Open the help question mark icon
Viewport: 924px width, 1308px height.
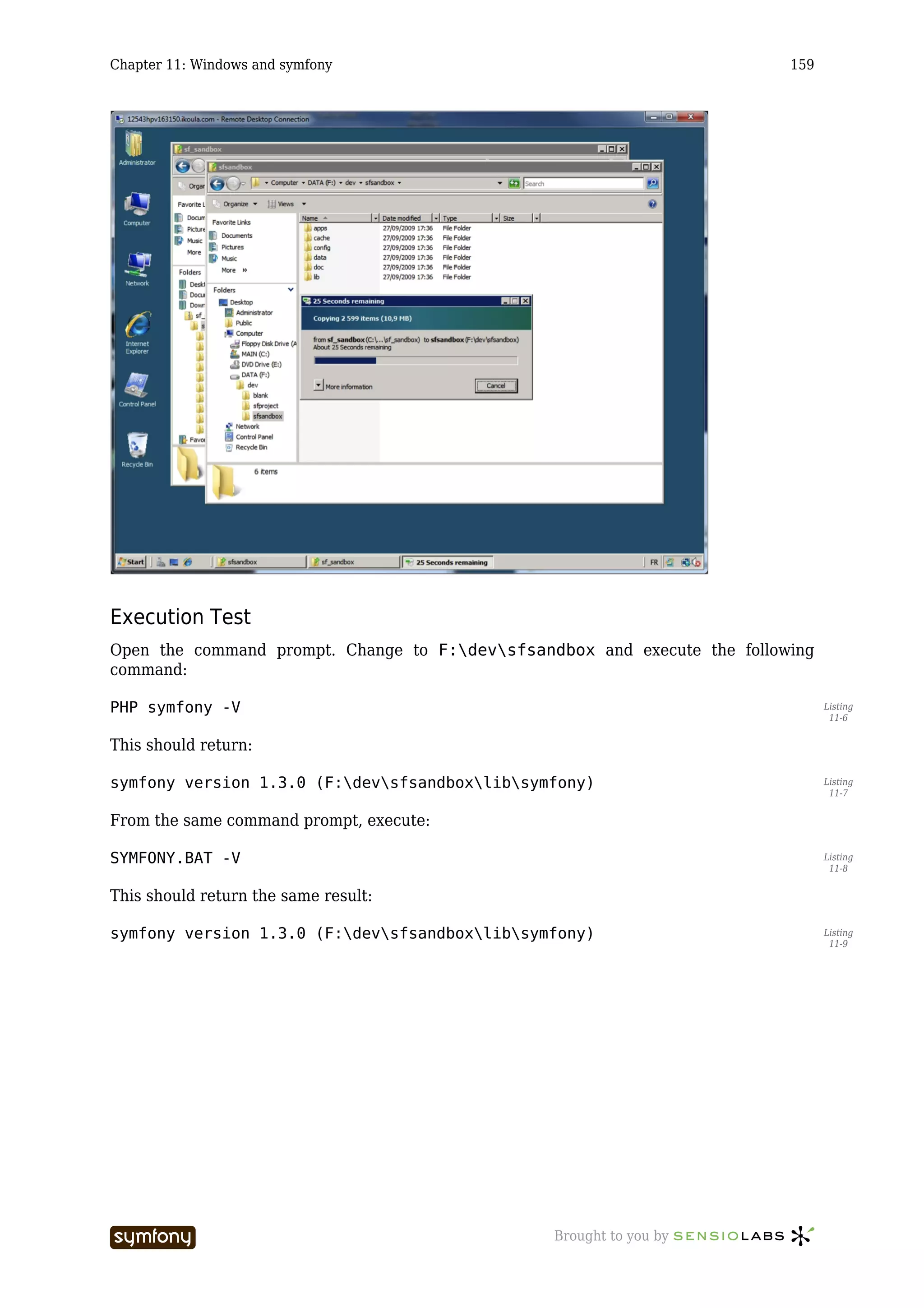652,204
